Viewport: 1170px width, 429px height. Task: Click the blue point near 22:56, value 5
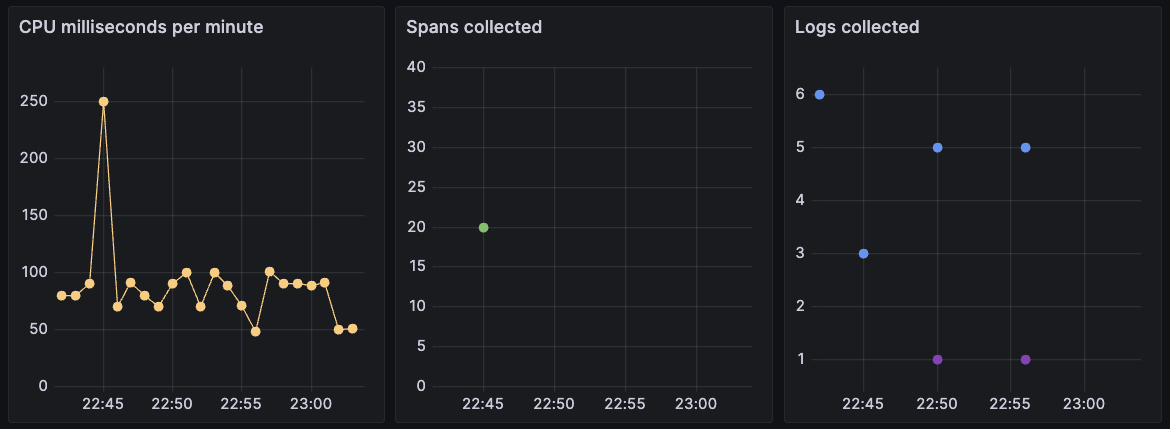[x=1025, y=148]
